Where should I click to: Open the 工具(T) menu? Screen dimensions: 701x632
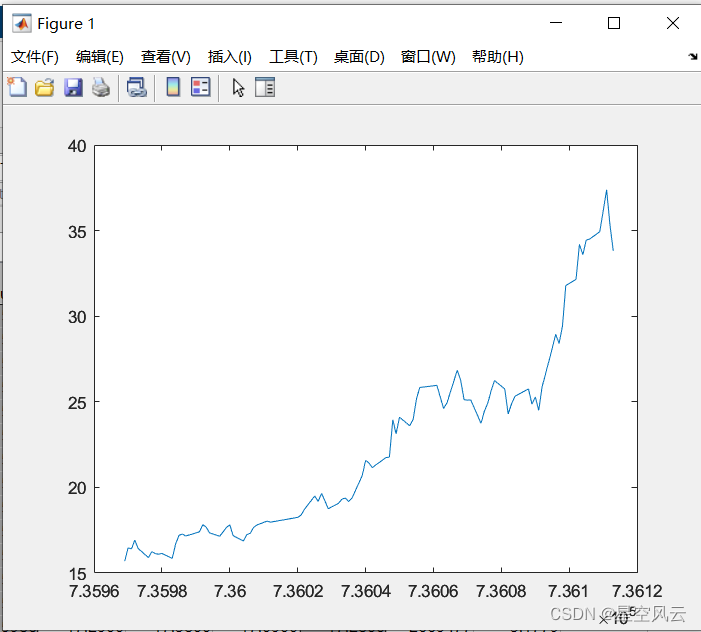click(293, 57)
